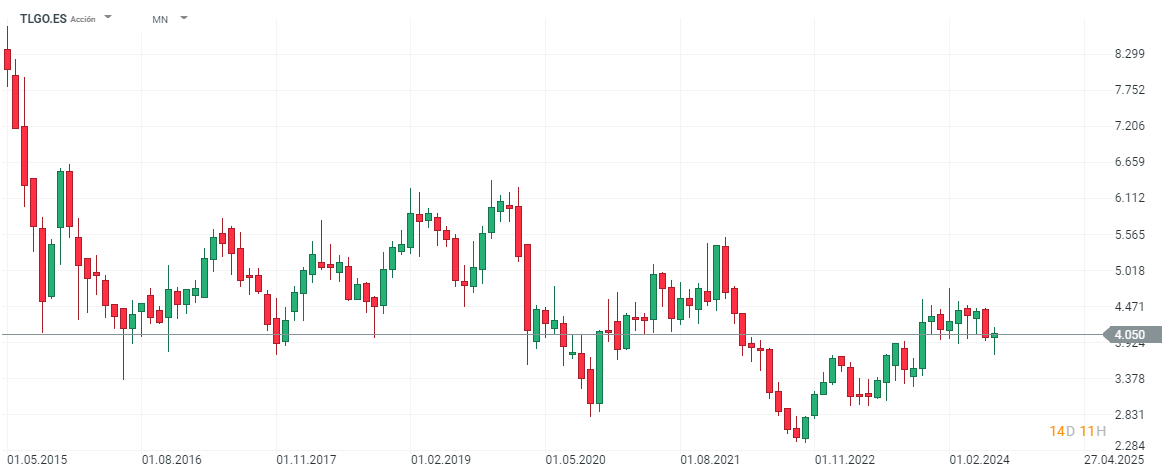Click the 01.08.2021 date axis label
This screenshot has width=1175, height=476.
tap(710, 460)
